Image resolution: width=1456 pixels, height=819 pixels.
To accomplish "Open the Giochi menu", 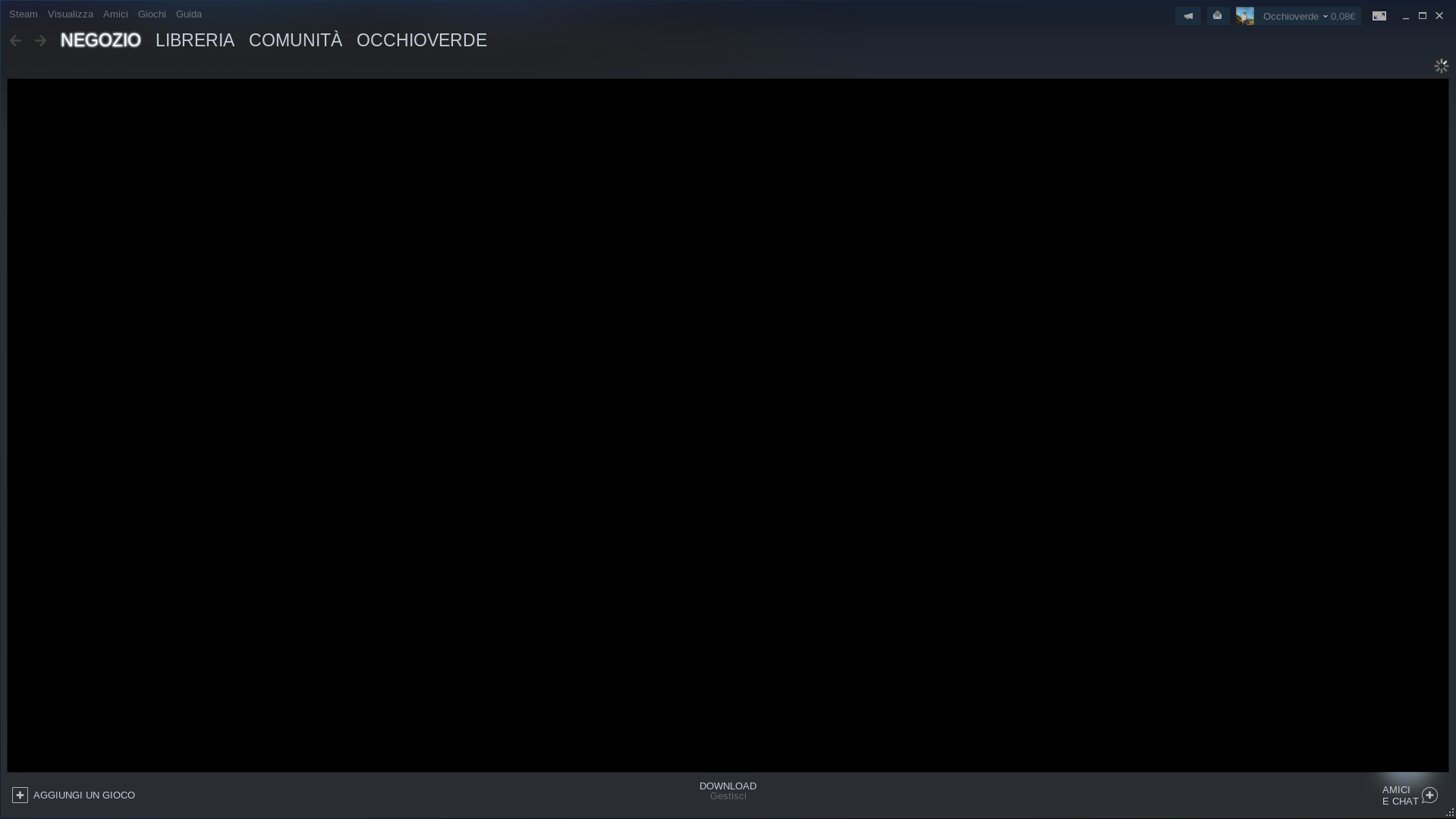I will point(151,14).
